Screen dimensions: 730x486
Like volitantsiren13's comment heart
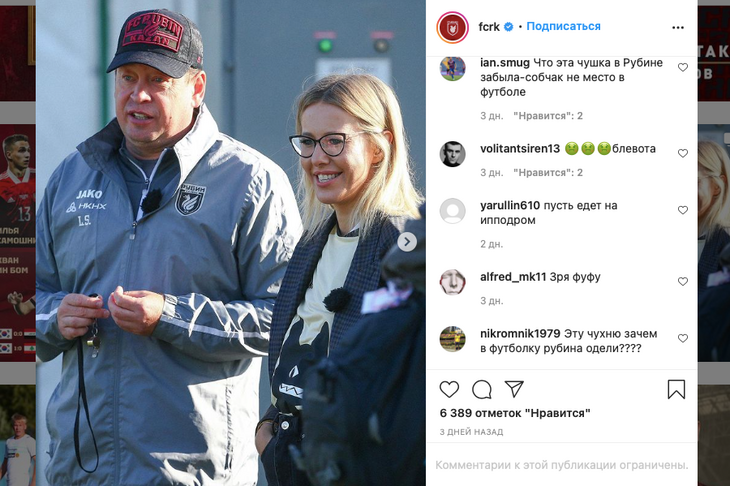[683, 153]
